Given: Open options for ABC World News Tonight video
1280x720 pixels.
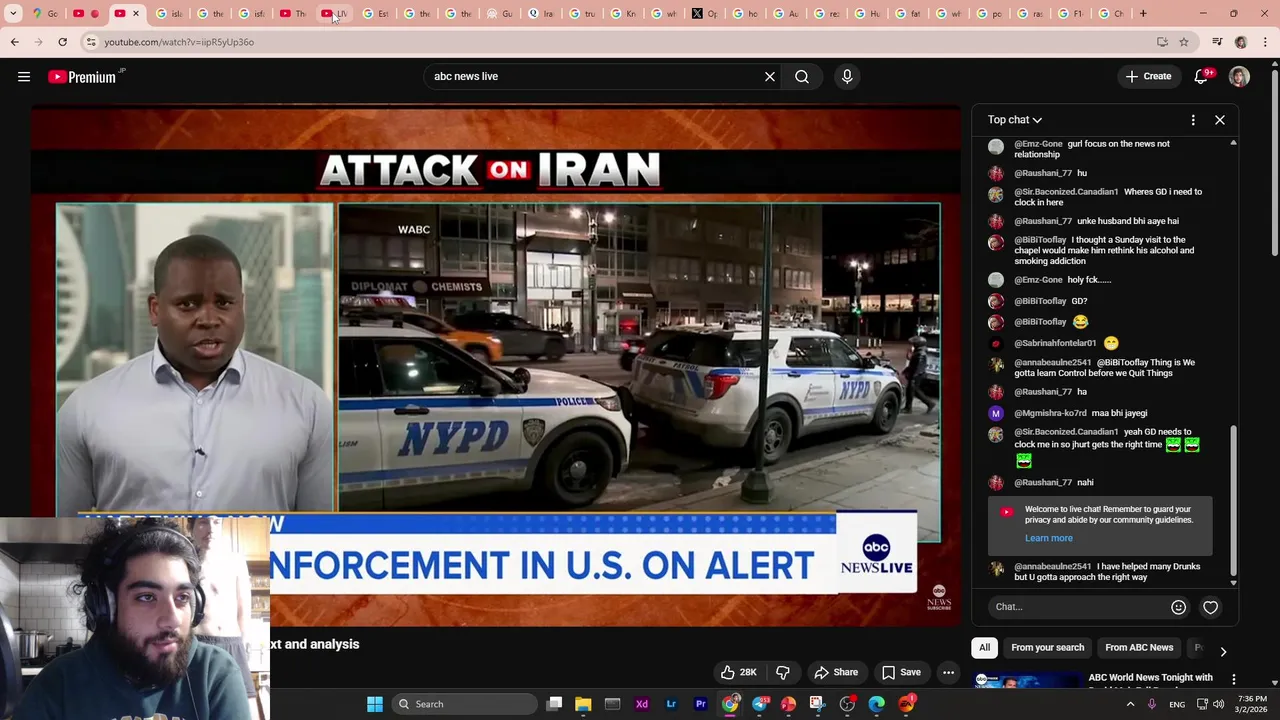Looking at the screenshot, I should click(1233, 679).
